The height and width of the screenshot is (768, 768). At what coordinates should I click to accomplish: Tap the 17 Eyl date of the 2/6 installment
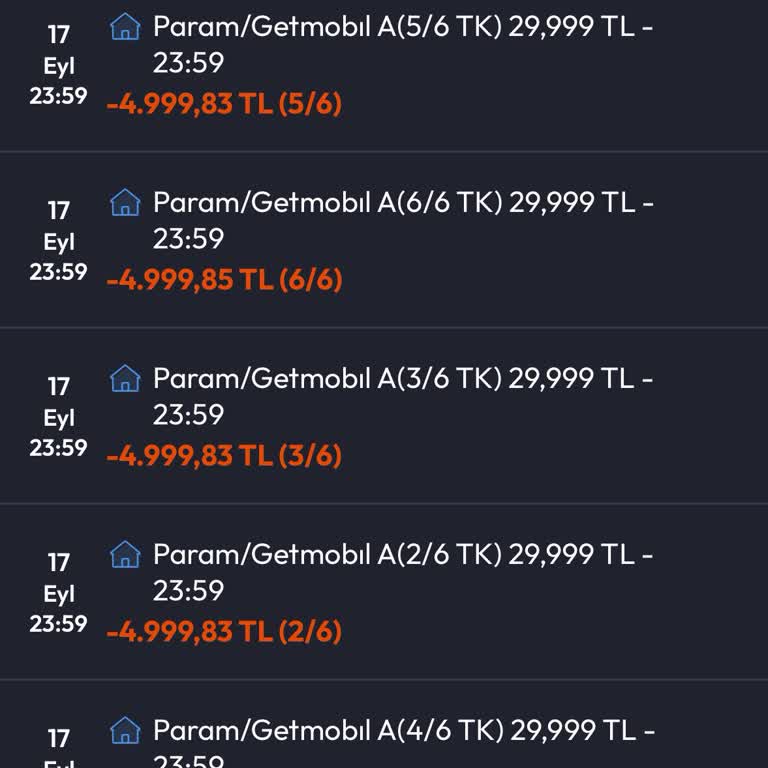coord(59,578)
